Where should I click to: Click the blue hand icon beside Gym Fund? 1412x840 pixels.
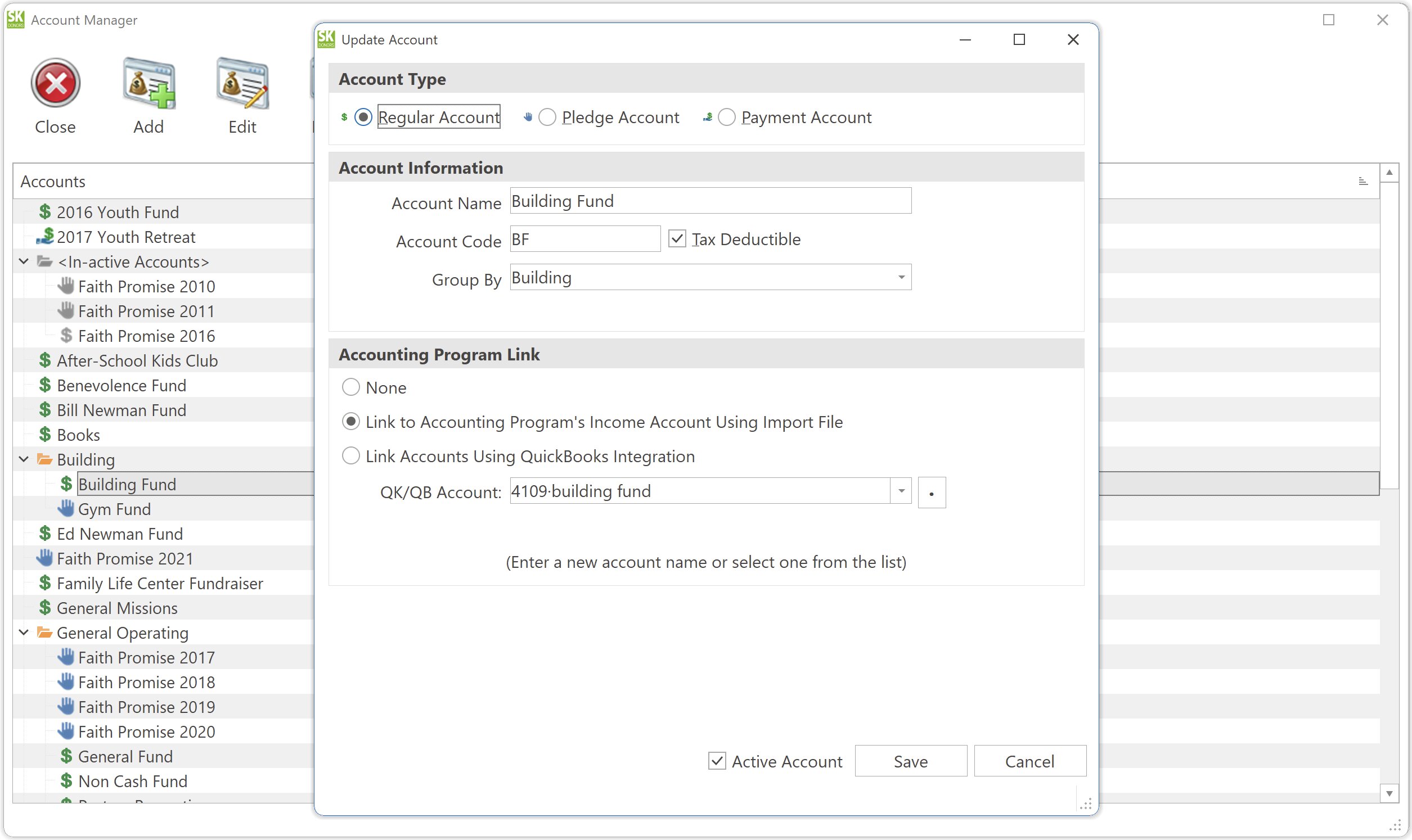click(66, 509)
